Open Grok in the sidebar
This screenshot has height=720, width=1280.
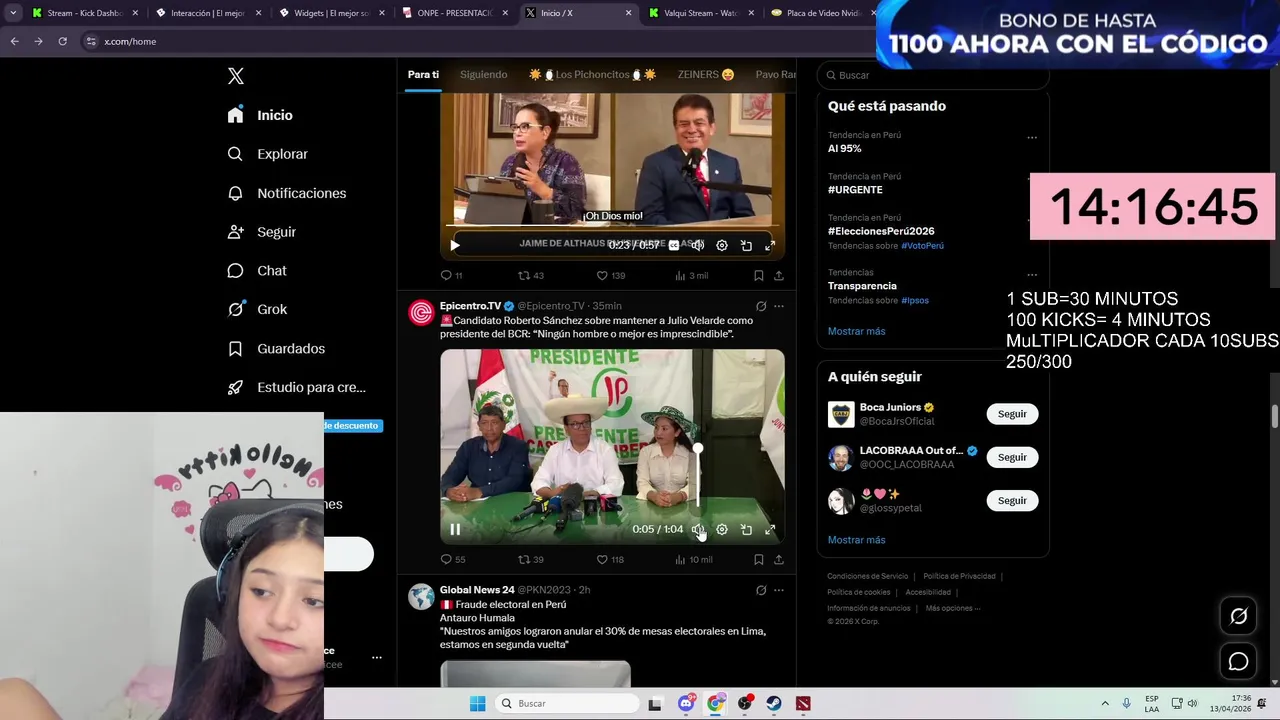tap(257, 309)
